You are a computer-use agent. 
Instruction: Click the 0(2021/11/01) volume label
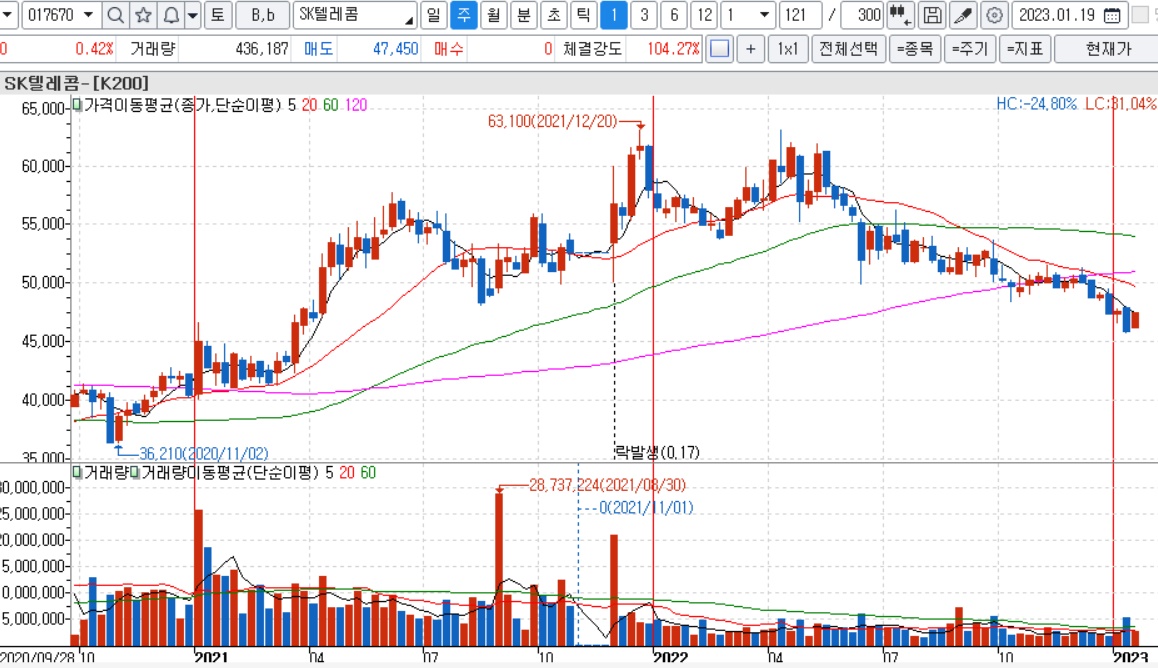coord(646,508)
